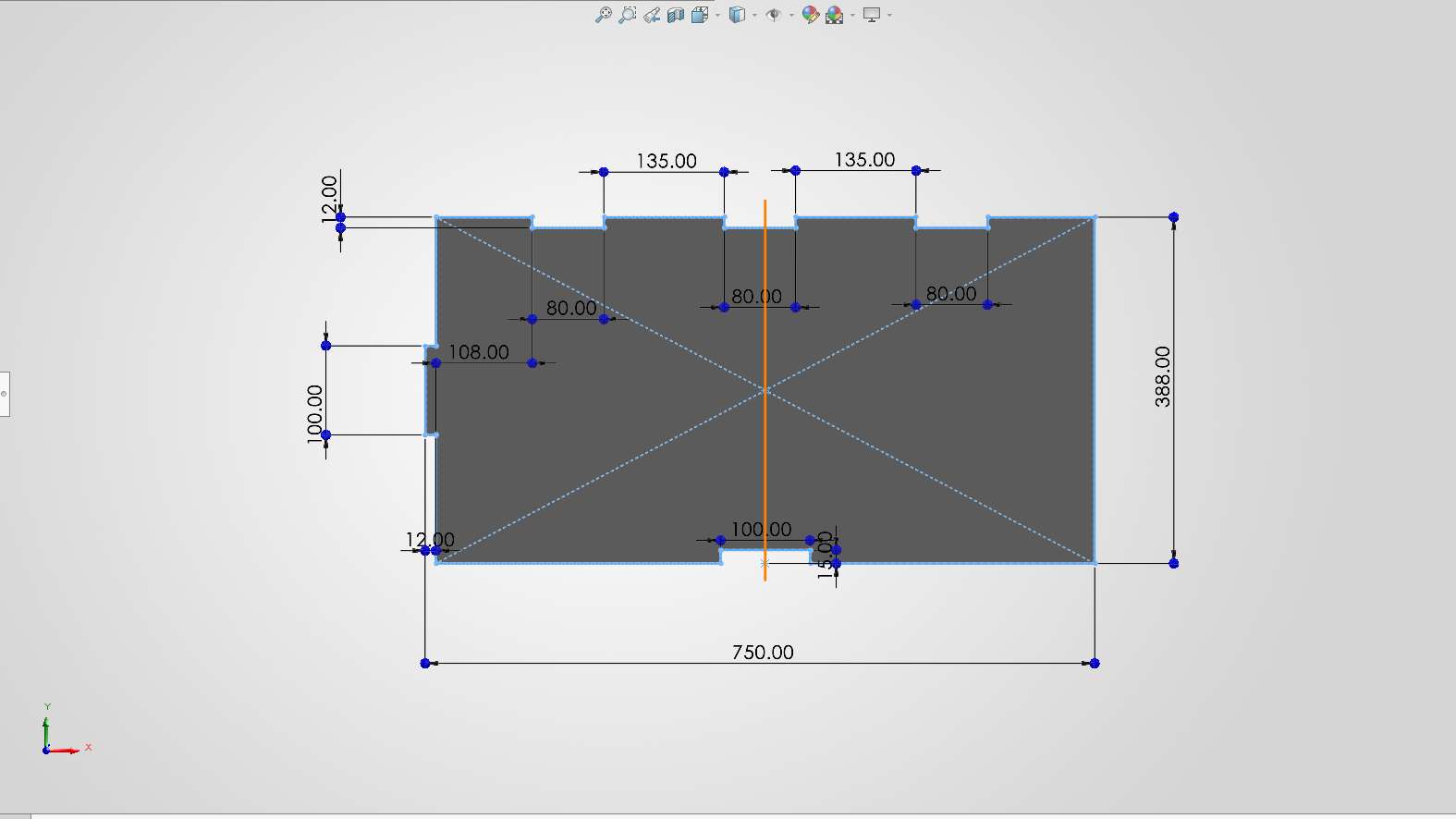Image resolution: width=1456 pixels, height=819 pixels.
Task: Select the 108.00 dimension value
Action: [479, 352]
